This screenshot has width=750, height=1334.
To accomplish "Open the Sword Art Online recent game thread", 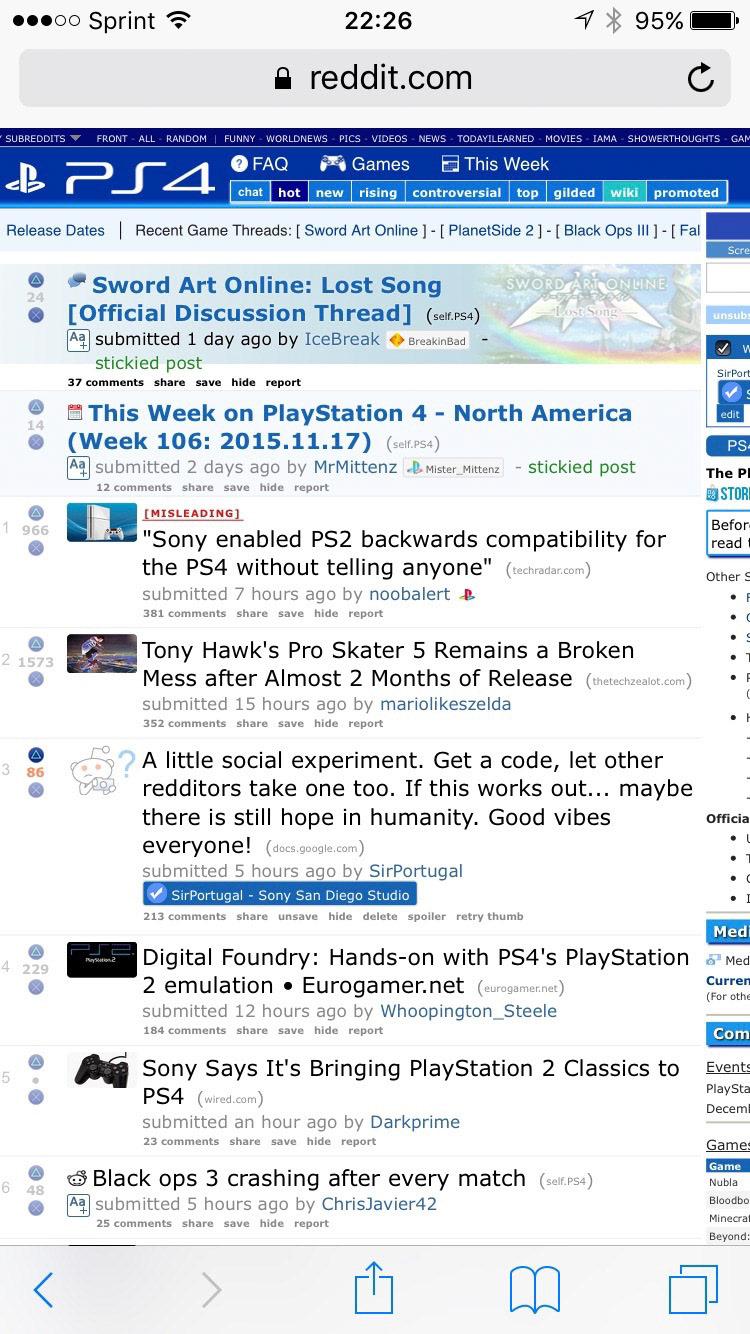I will [x=361, y=230].
